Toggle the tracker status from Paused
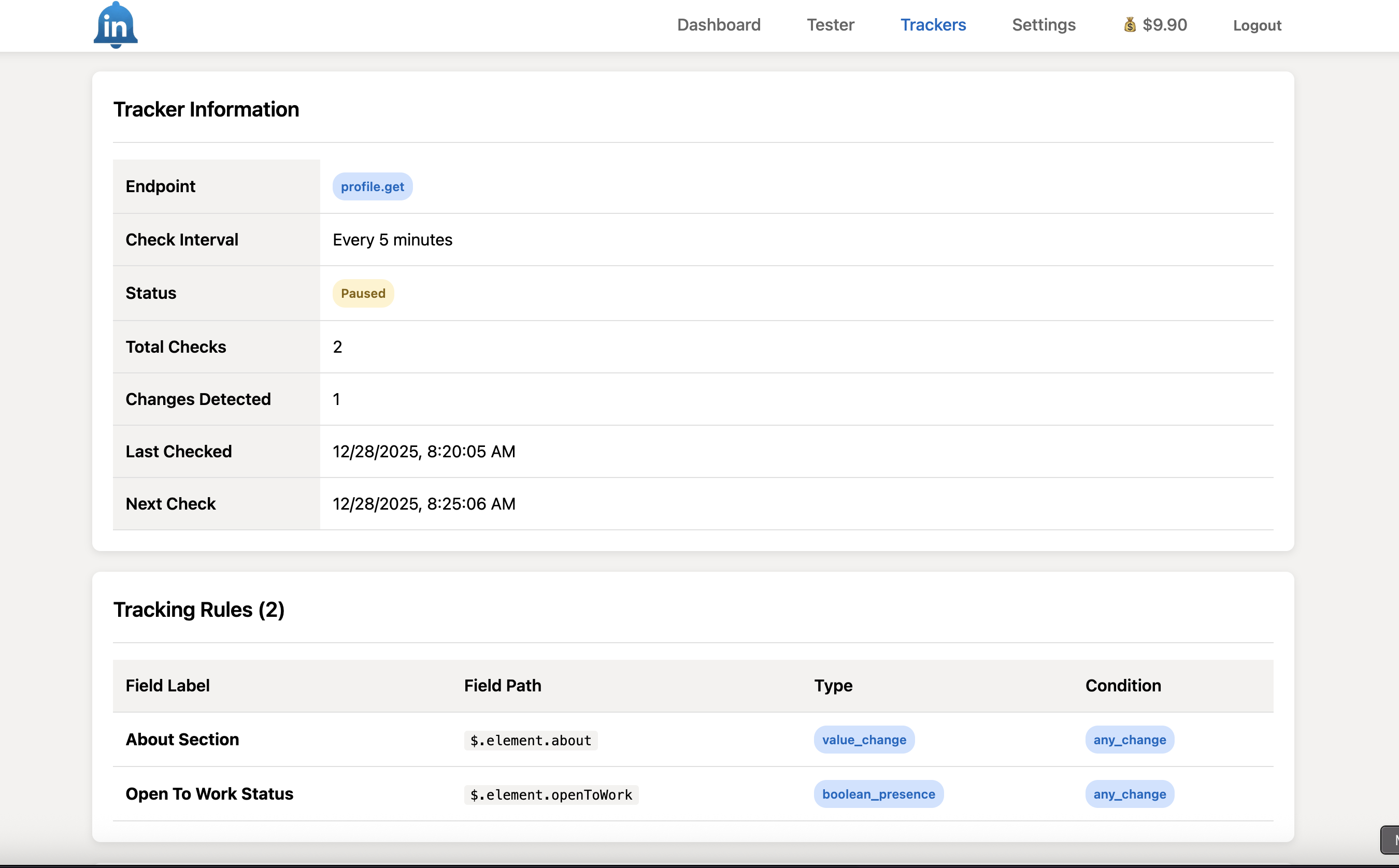 pos(363,293)
